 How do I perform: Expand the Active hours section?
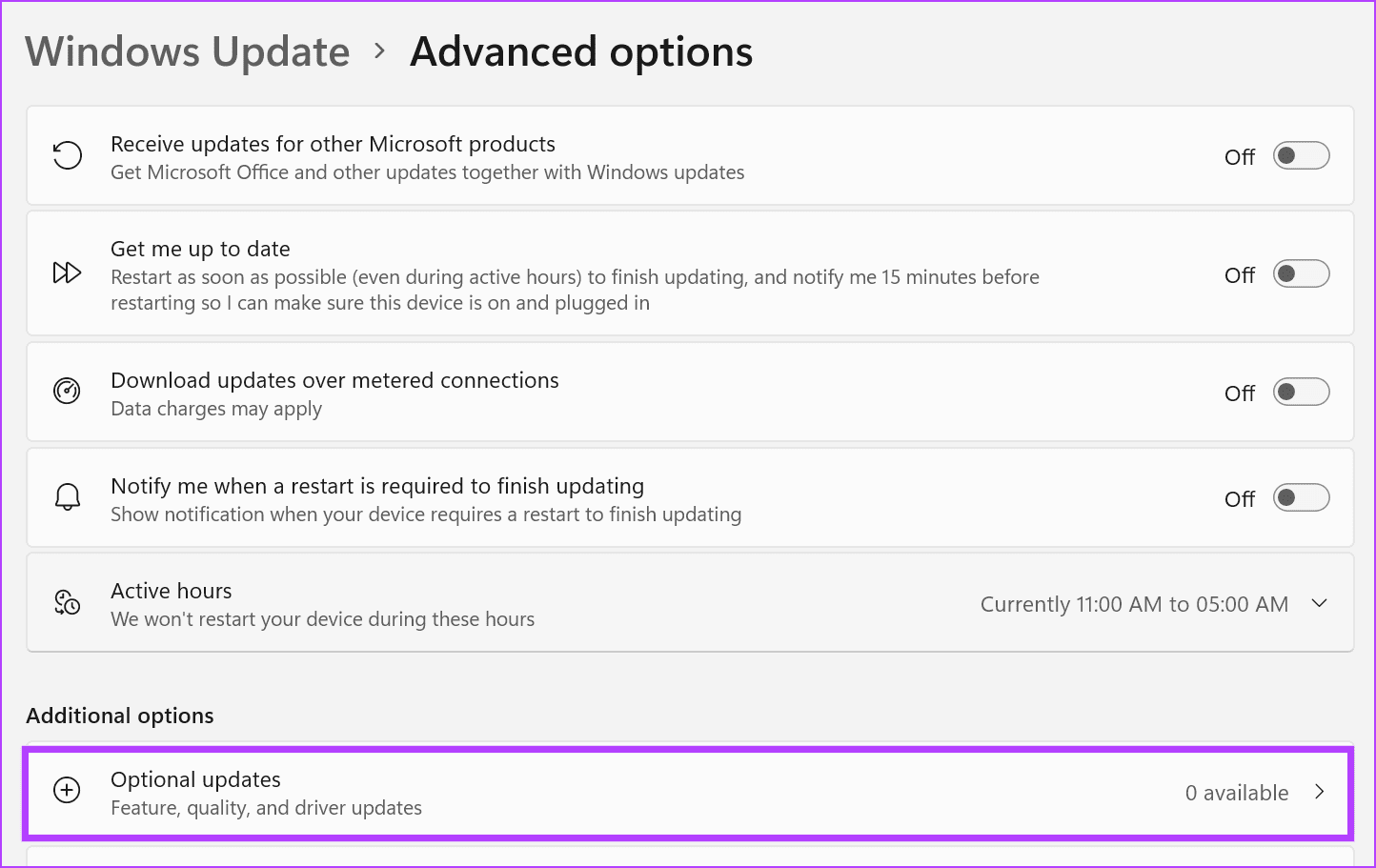coord(1320,602)
